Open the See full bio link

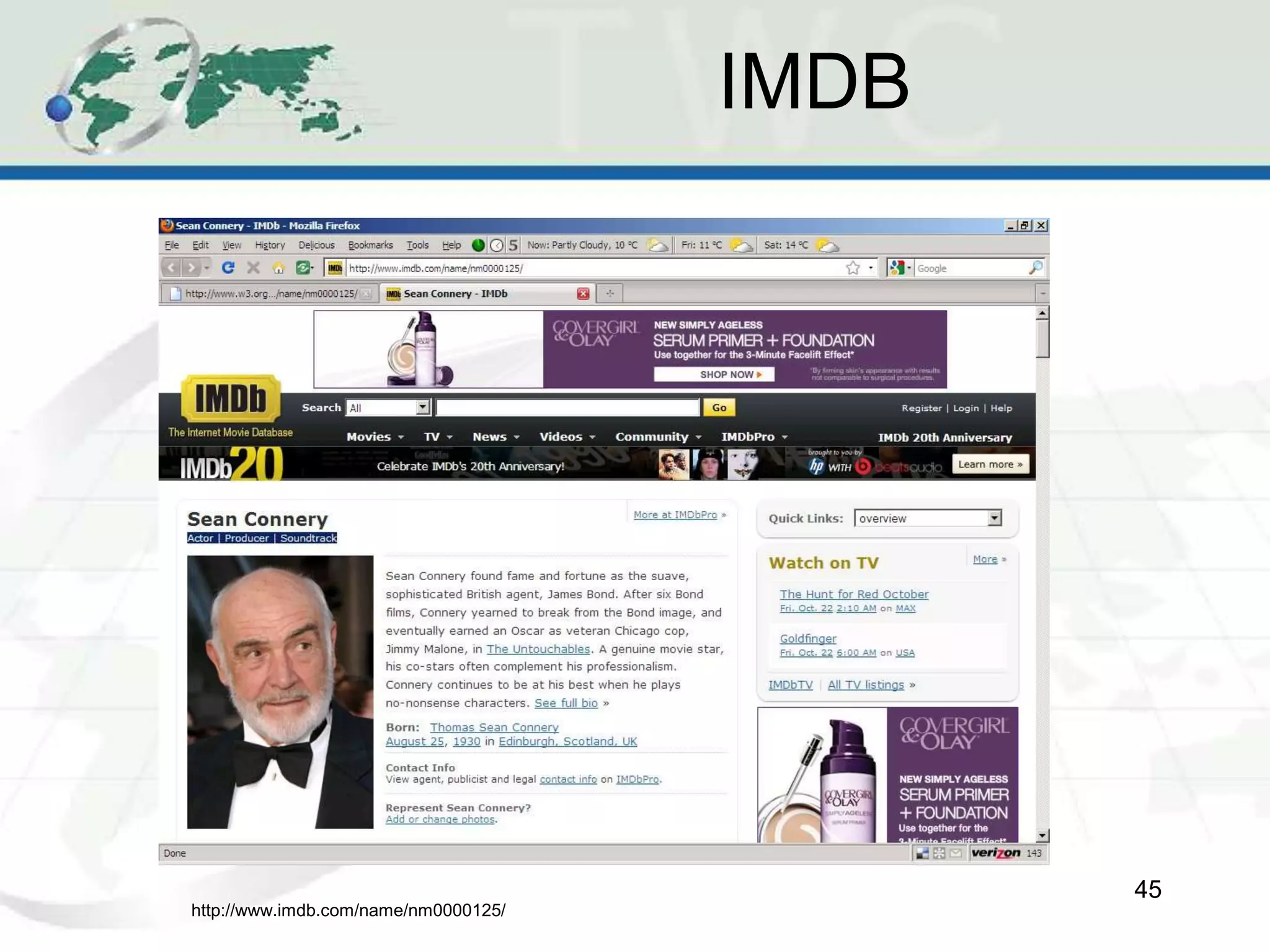566,703
